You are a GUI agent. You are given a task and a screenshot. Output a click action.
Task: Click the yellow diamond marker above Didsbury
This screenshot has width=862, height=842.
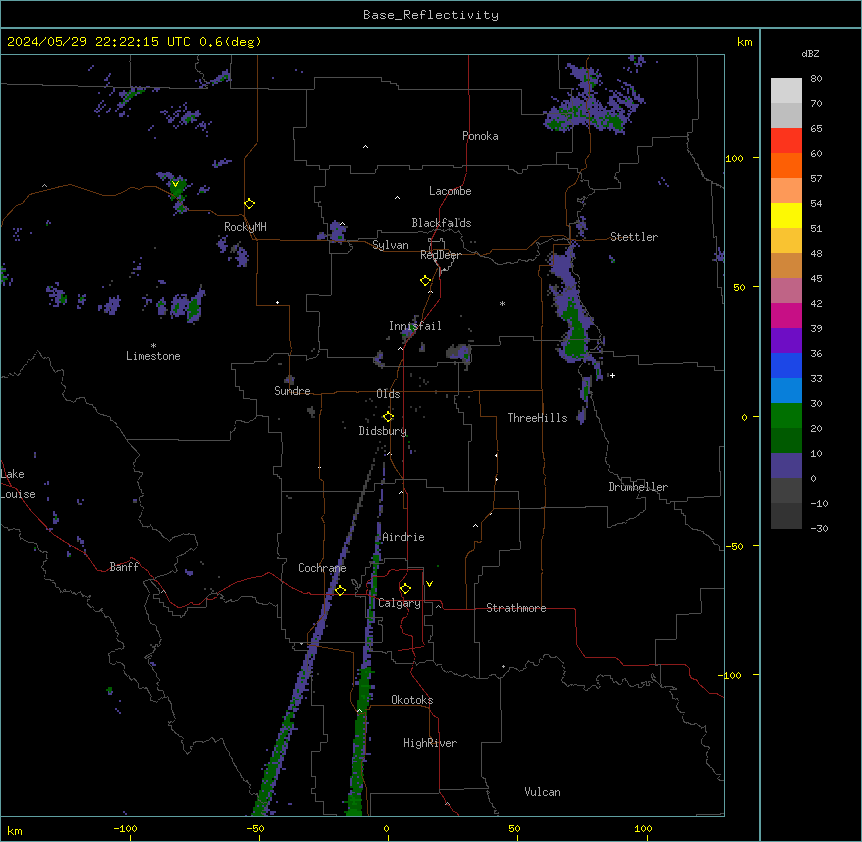click(388, 417)
